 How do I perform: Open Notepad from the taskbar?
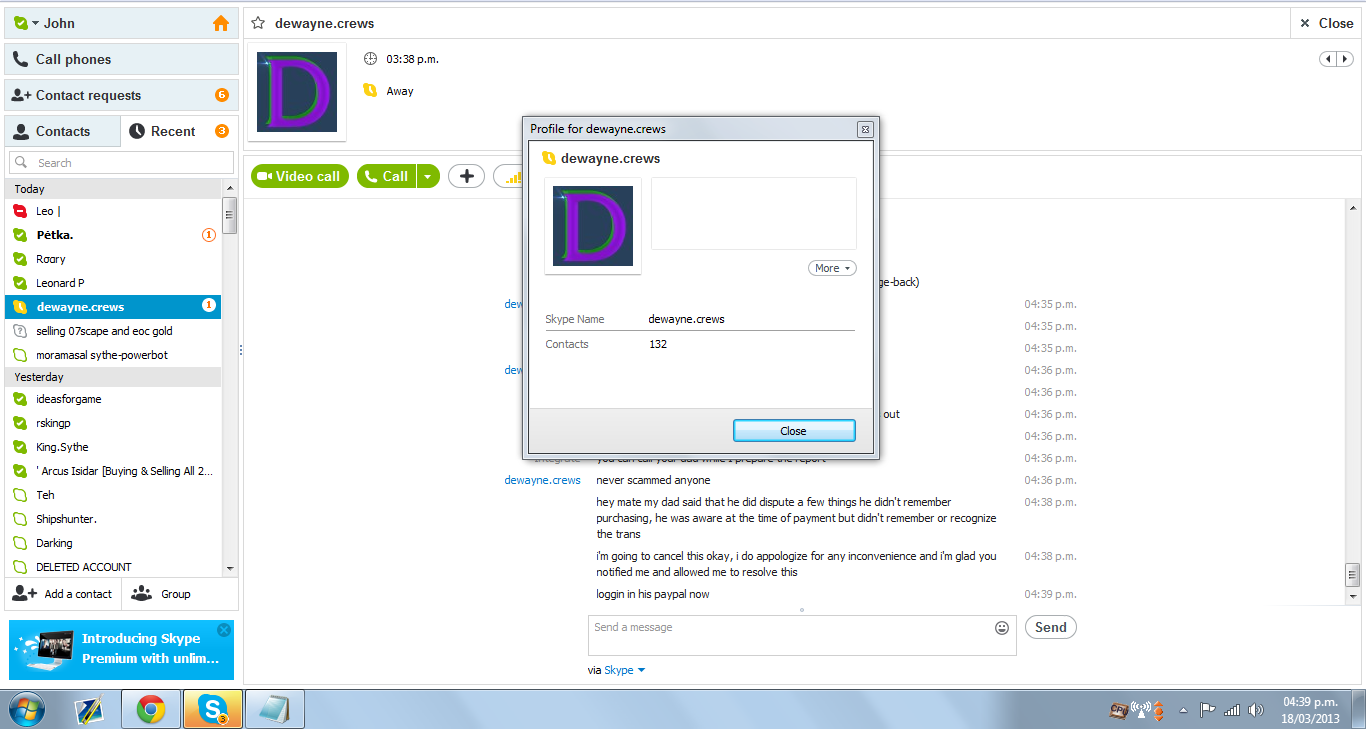pos(274,709)
